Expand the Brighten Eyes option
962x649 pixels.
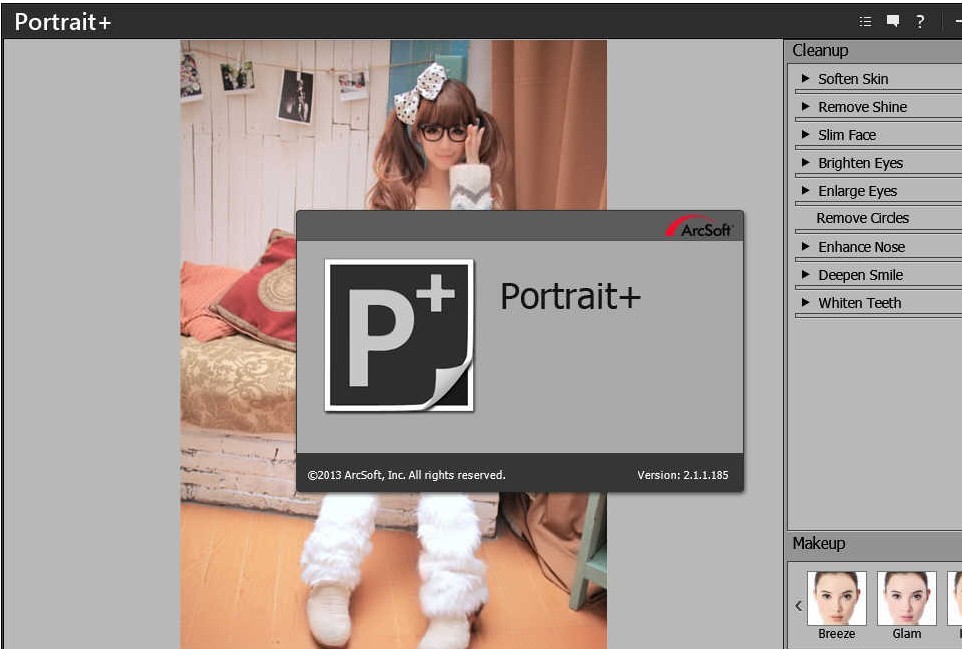[x=806, y=163]
